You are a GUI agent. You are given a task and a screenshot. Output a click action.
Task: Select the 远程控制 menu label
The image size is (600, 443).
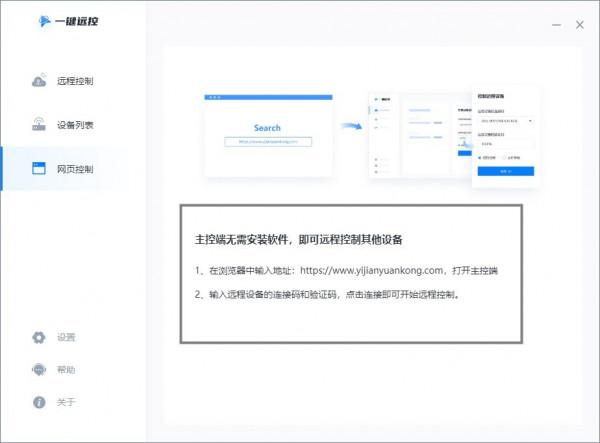(75, 81)
